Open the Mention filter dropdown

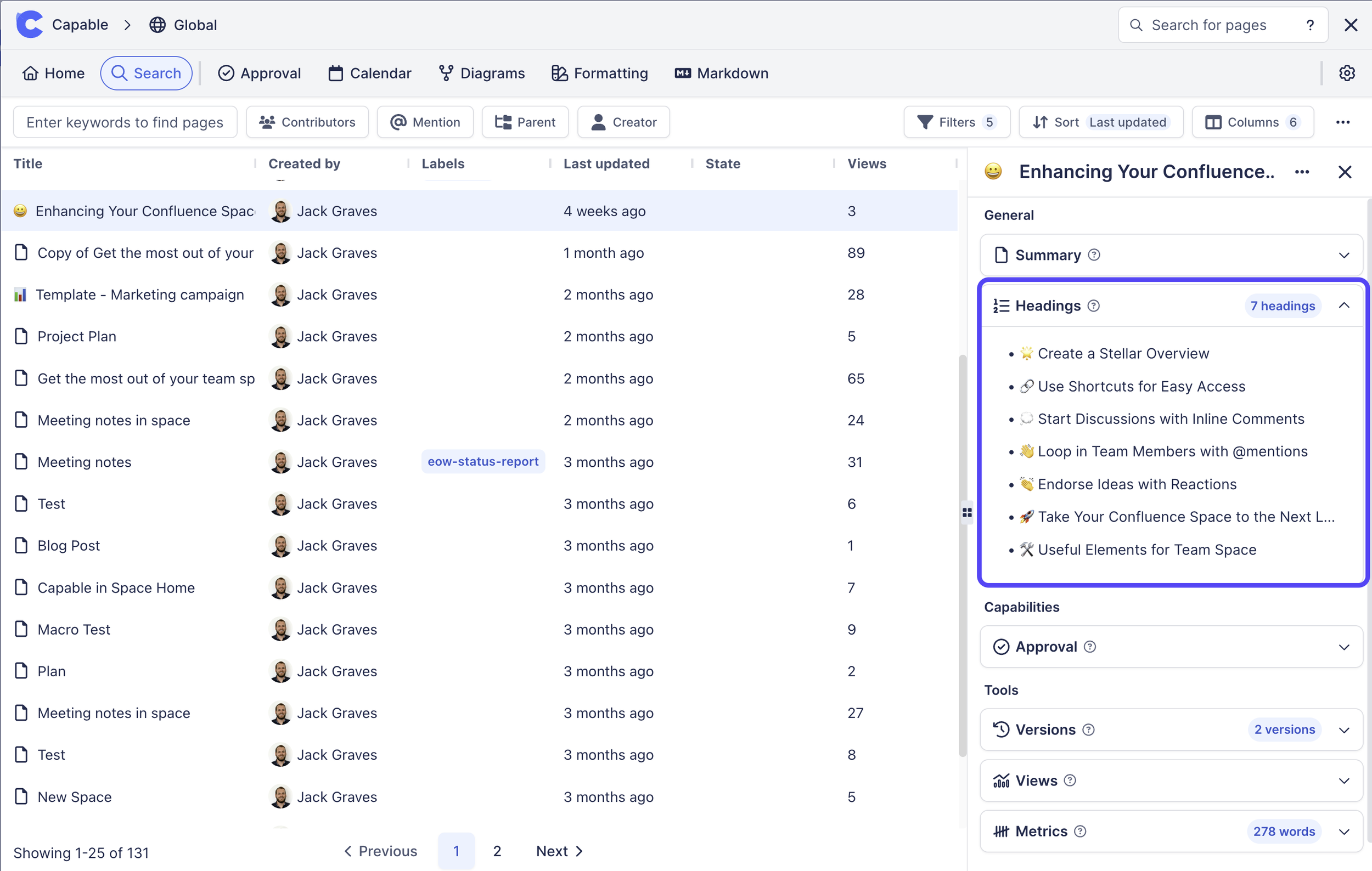(x=425, y=122)
